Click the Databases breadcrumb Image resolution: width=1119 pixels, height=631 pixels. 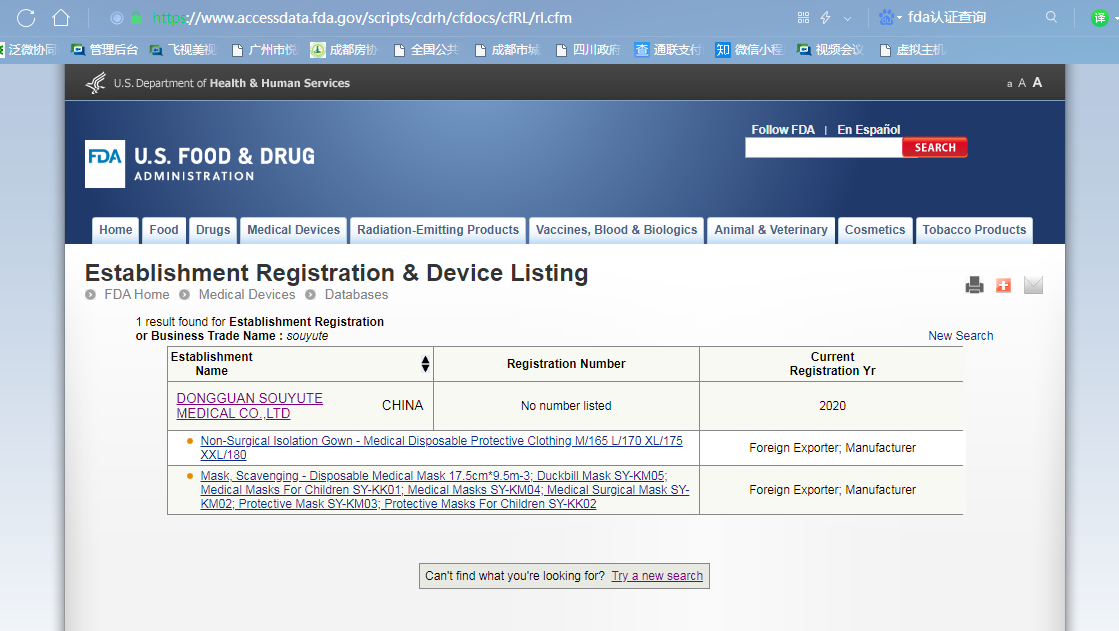point(356,294)
